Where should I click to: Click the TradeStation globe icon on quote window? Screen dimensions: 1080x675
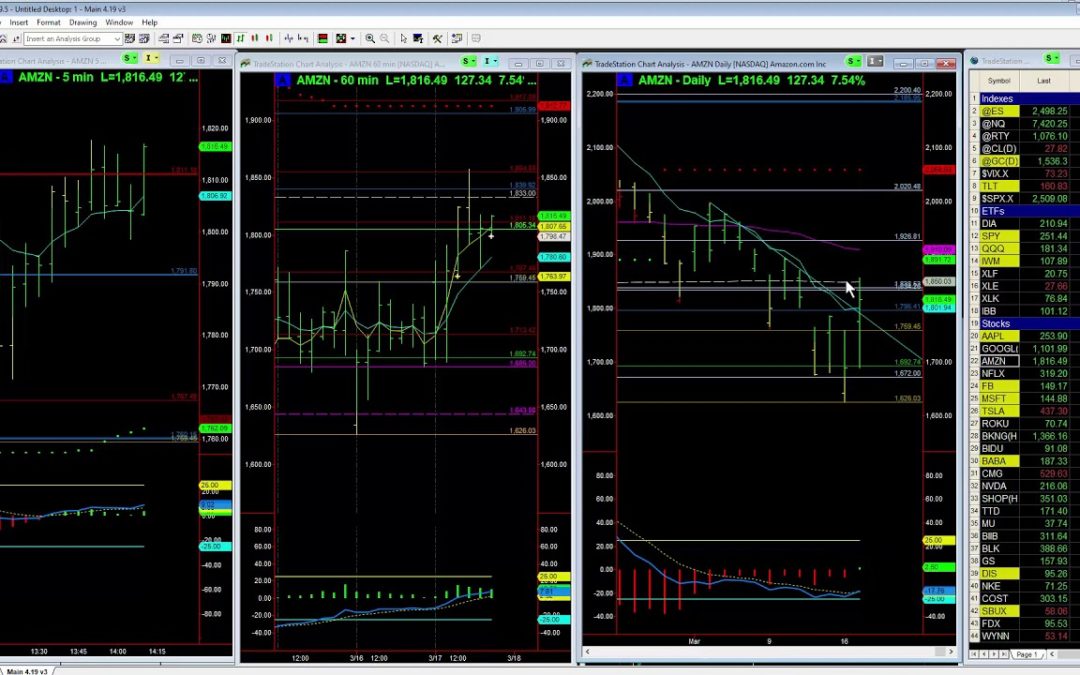[x=972, y=59]
